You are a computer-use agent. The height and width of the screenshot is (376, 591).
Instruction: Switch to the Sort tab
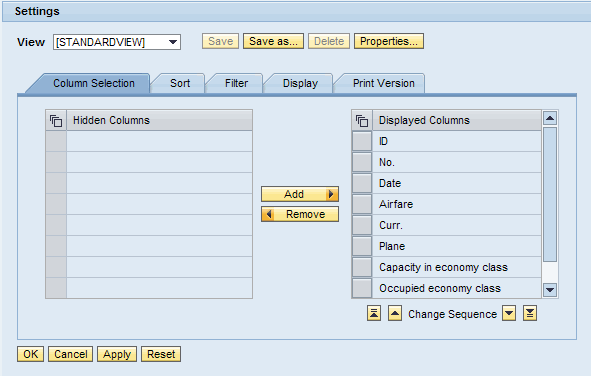[x=180, y=83]
